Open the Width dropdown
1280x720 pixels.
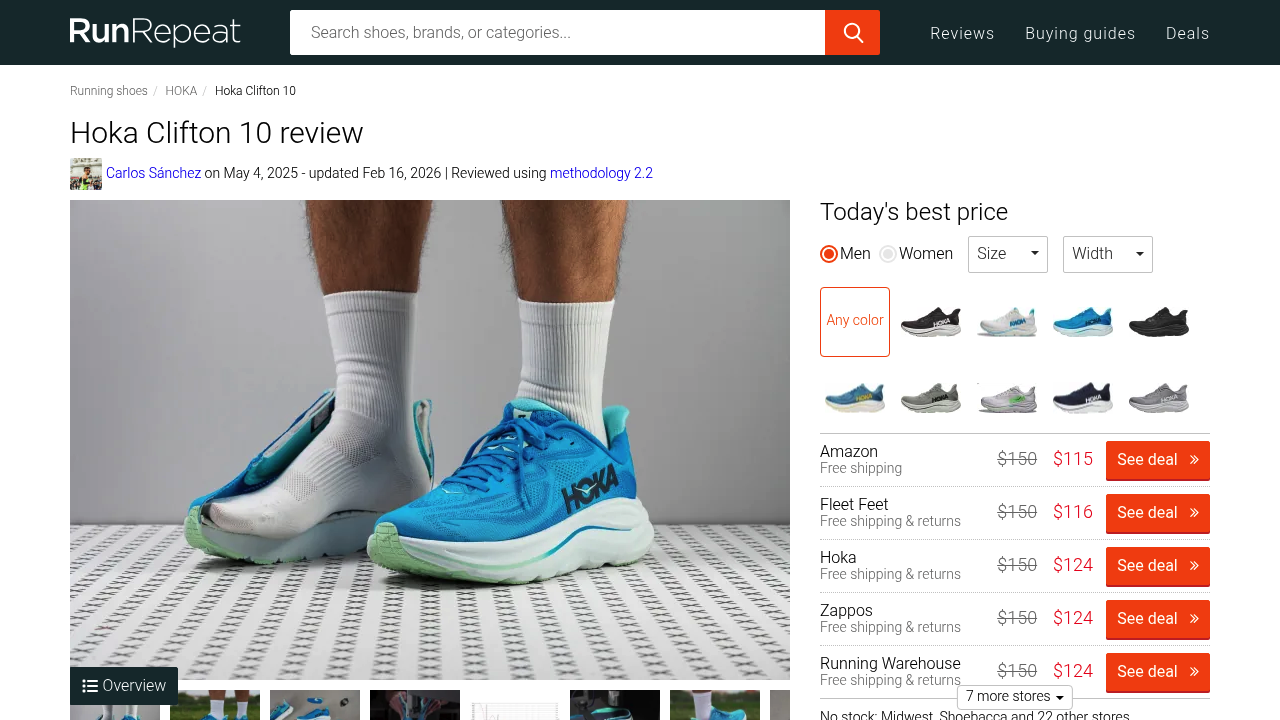pos(1108,254)
